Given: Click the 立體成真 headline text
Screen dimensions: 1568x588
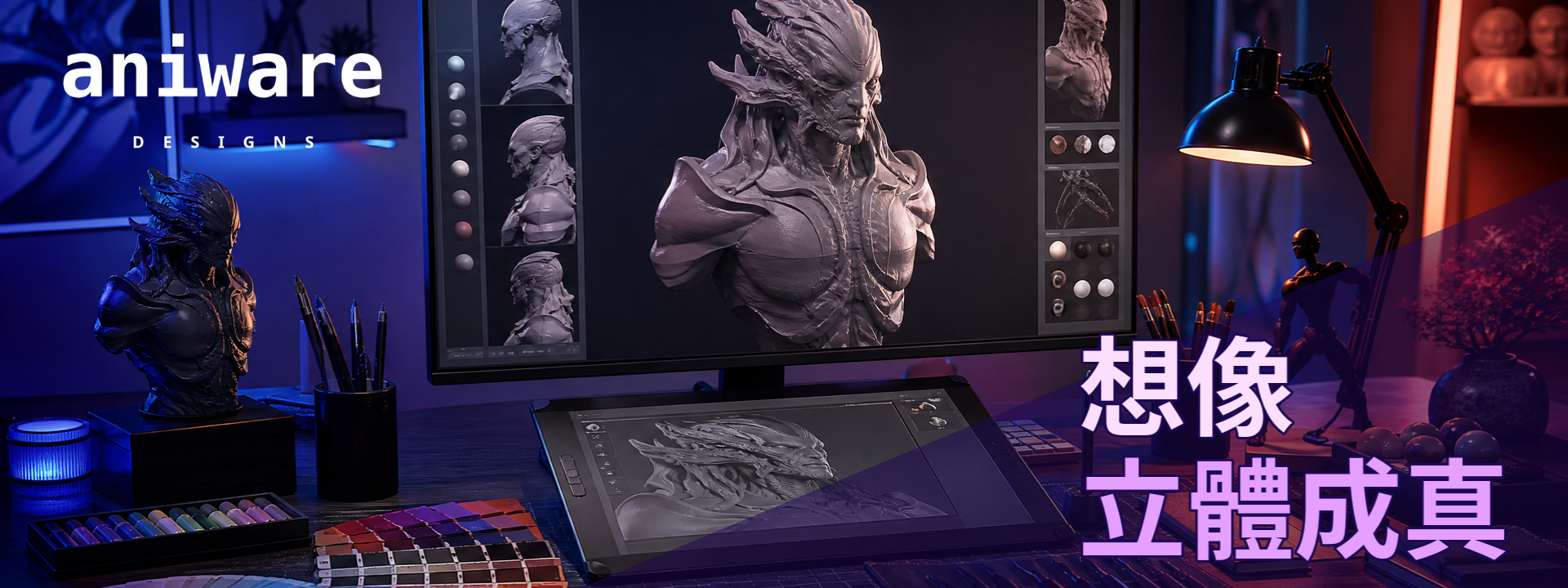Looking at the screenshot, I should tap(1294, 509).
